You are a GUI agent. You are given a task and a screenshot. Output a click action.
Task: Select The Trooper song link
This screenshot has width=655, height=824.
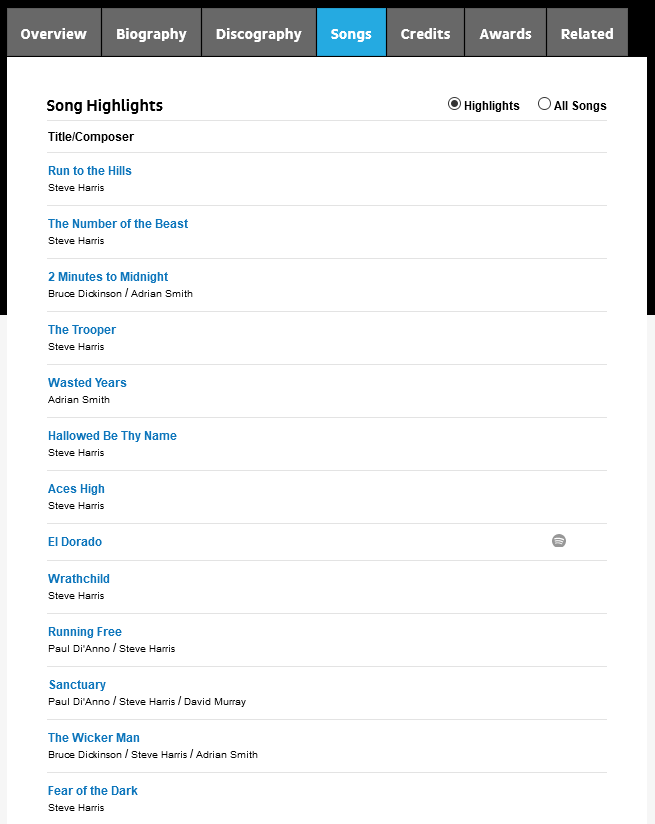coord(82,330)
